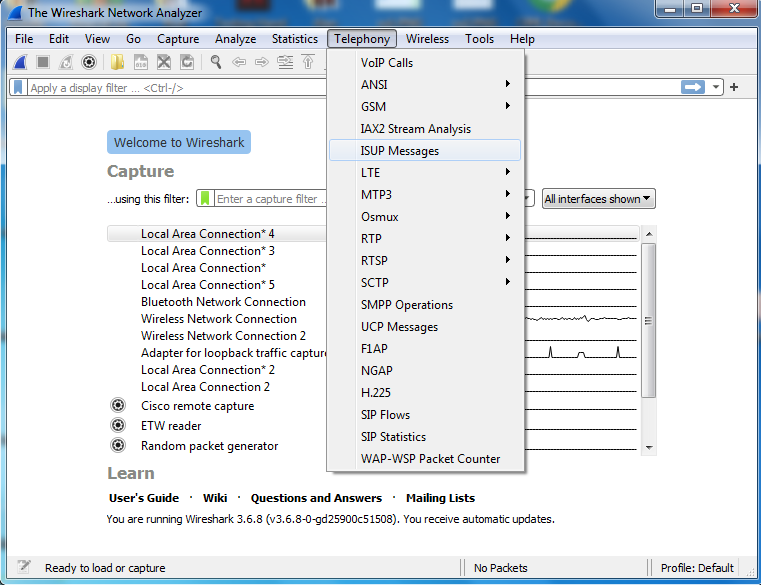Click the save capture file icon
Screen dimensions: 761x585
pos(141,62)
